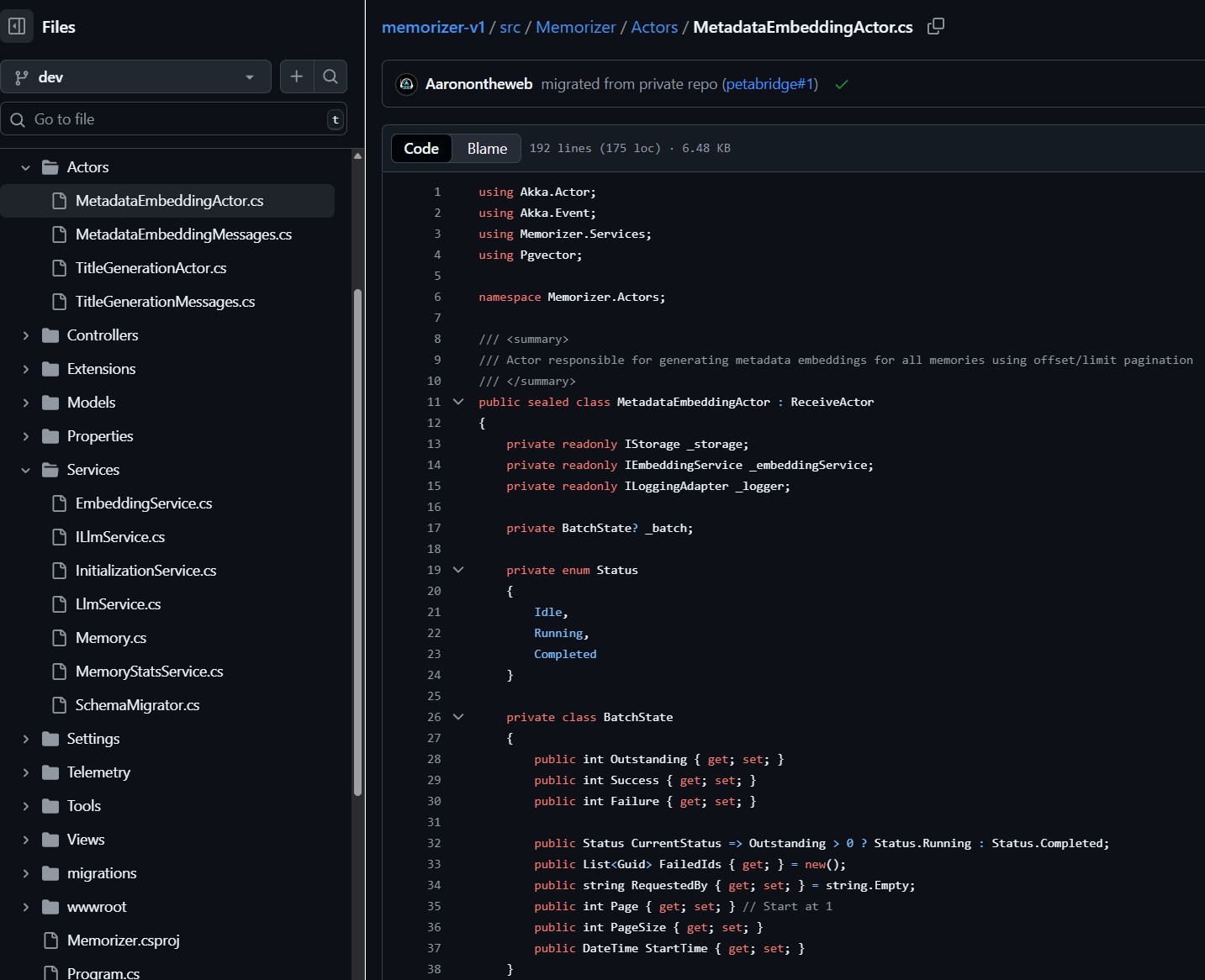
Task: Fold the BatchState class code block
Action: [x=458, y=717]
